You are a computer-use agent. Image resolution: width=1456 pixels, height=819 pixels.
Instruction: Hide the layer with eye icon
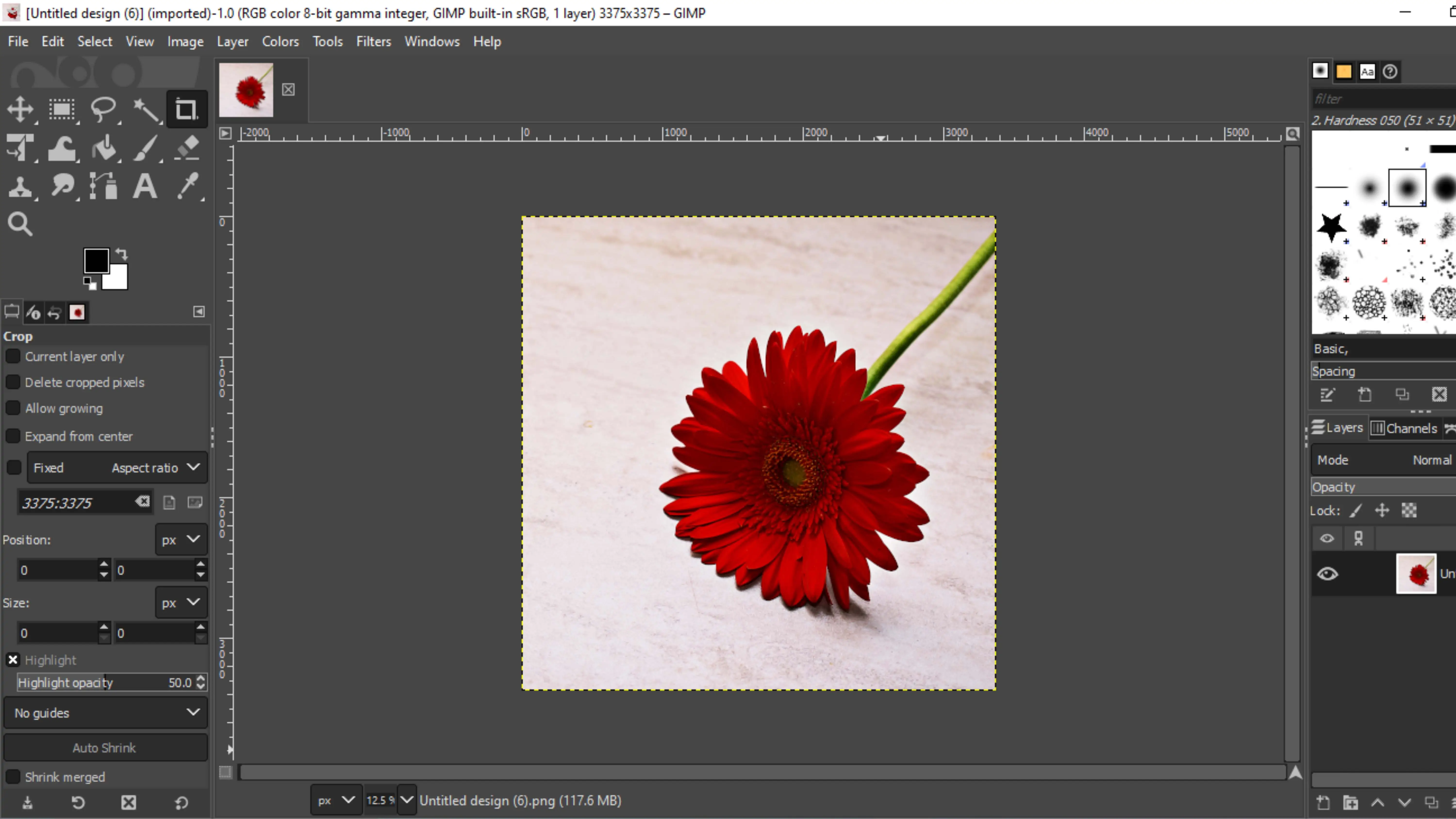[1328, 574]
